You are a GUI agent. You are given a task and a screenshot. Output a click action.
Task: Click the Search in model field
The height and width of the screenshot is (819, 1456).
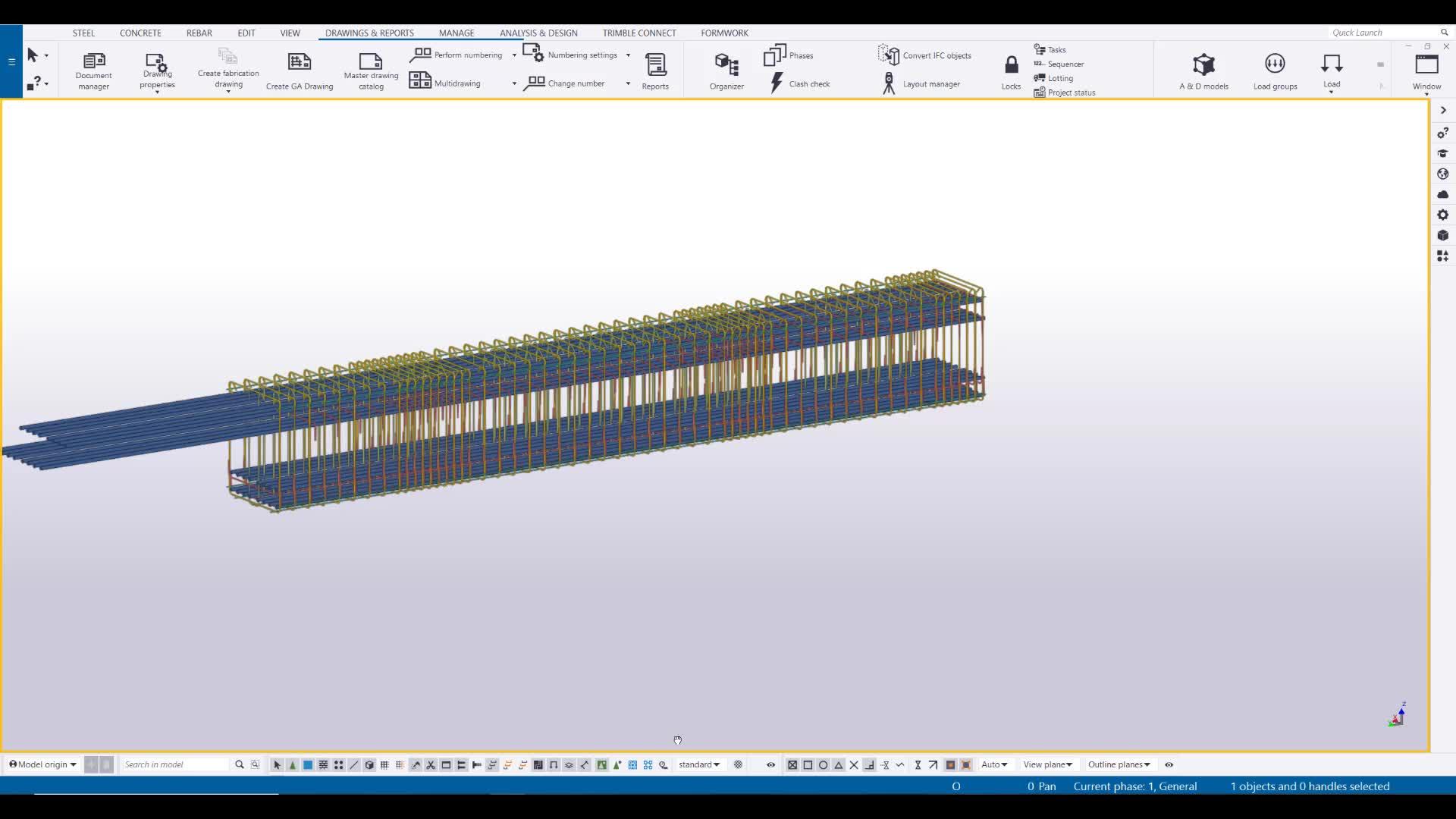(174, 764)
